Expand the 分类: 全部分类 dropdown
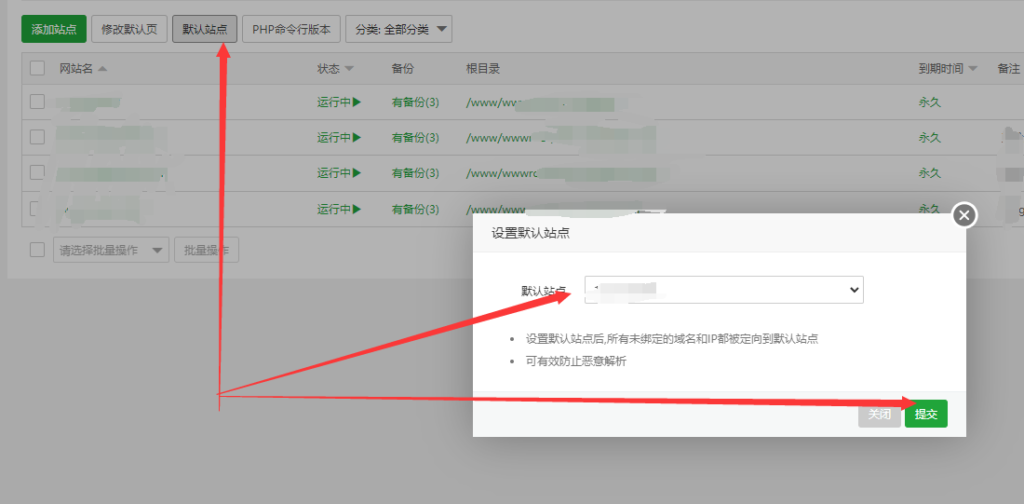Image resolution: width=1024 pixels, height=504 pixels. (399, 29)
